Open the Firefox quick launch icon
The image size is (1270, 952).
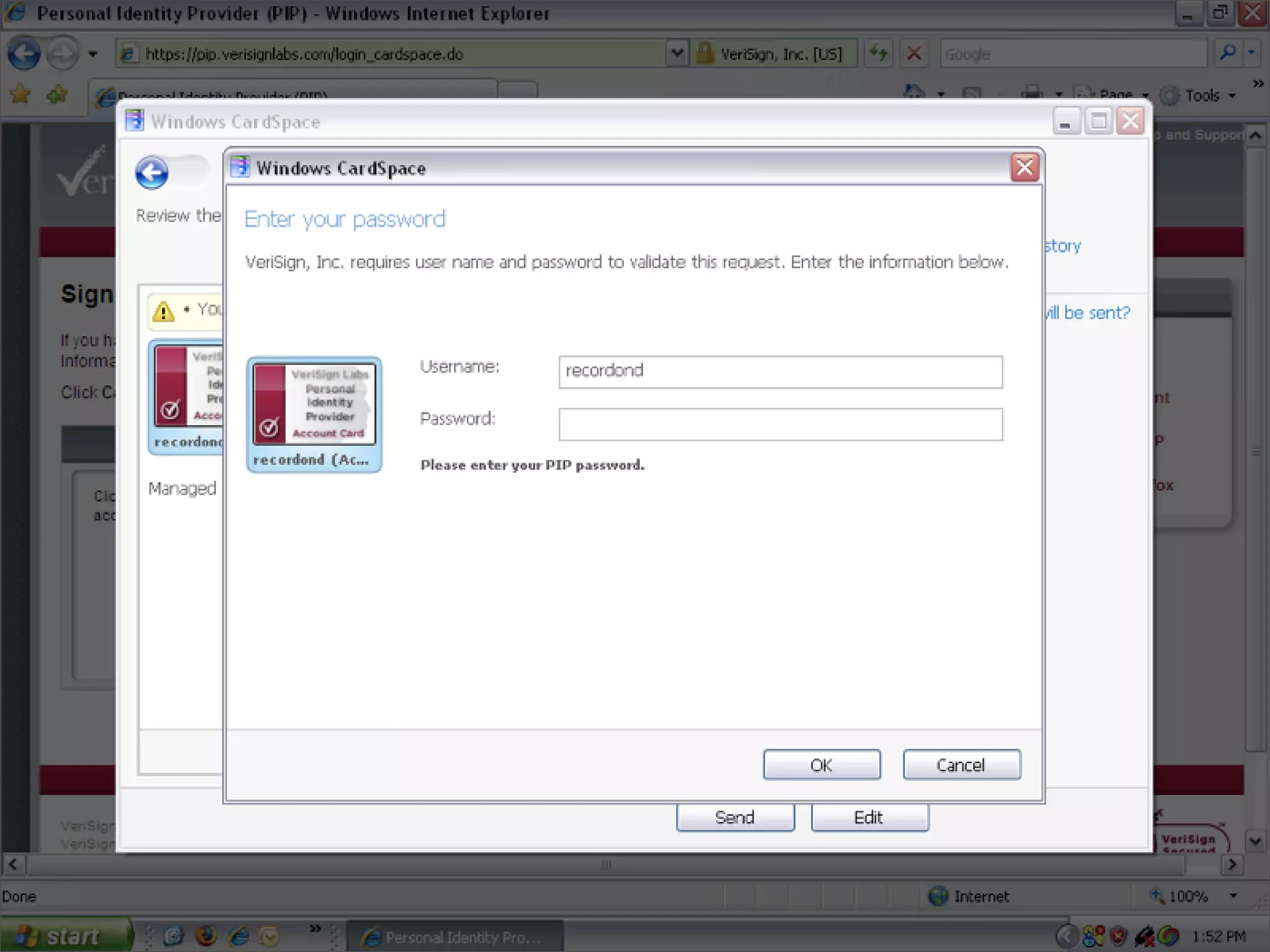[x=205, y=936]
